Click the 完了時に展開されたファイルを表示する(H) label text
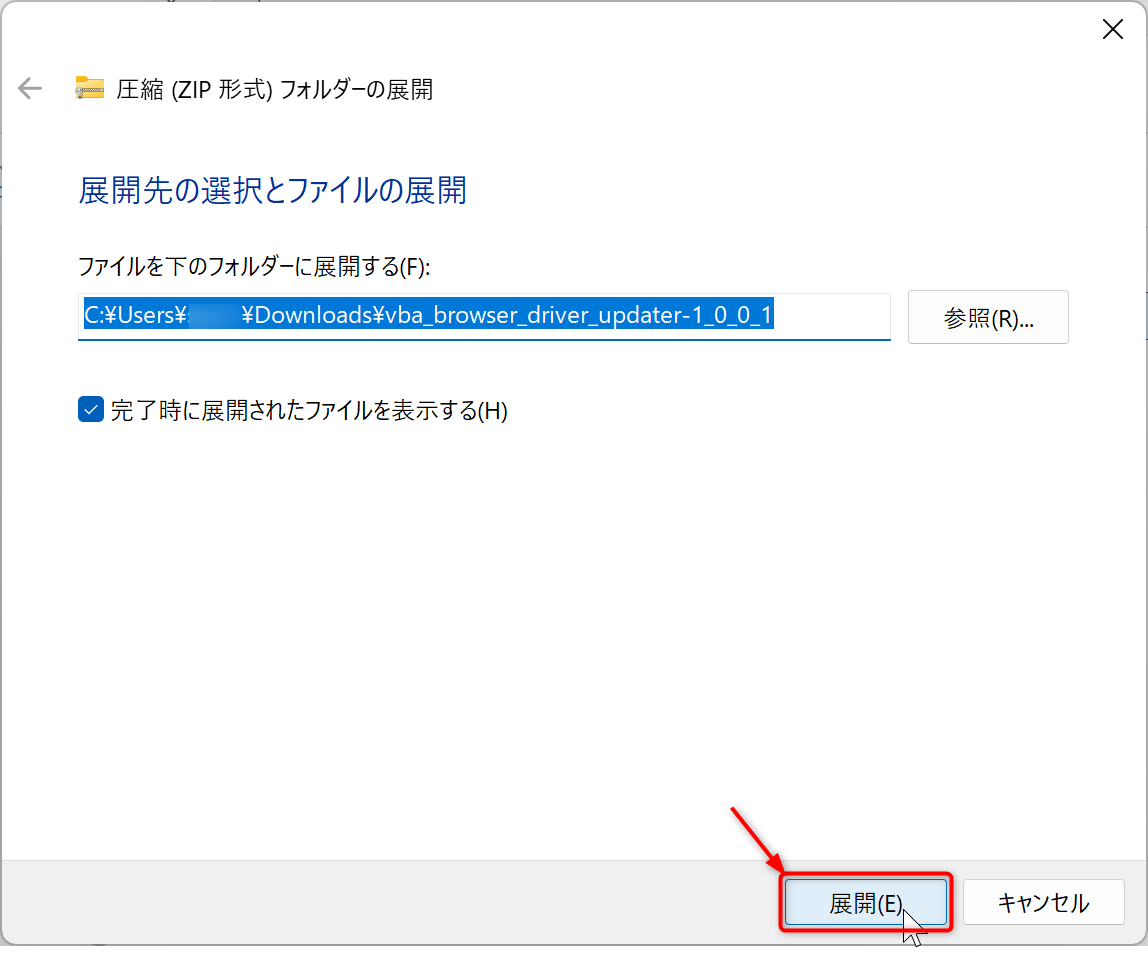1148x978 pixels. [x=309, y=411]
